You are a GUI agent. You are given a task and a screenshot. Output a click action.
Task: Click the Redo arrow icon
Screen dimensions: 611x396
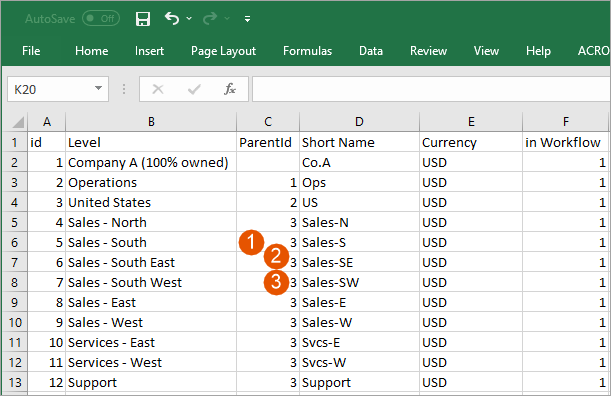[x=210, y=18]
